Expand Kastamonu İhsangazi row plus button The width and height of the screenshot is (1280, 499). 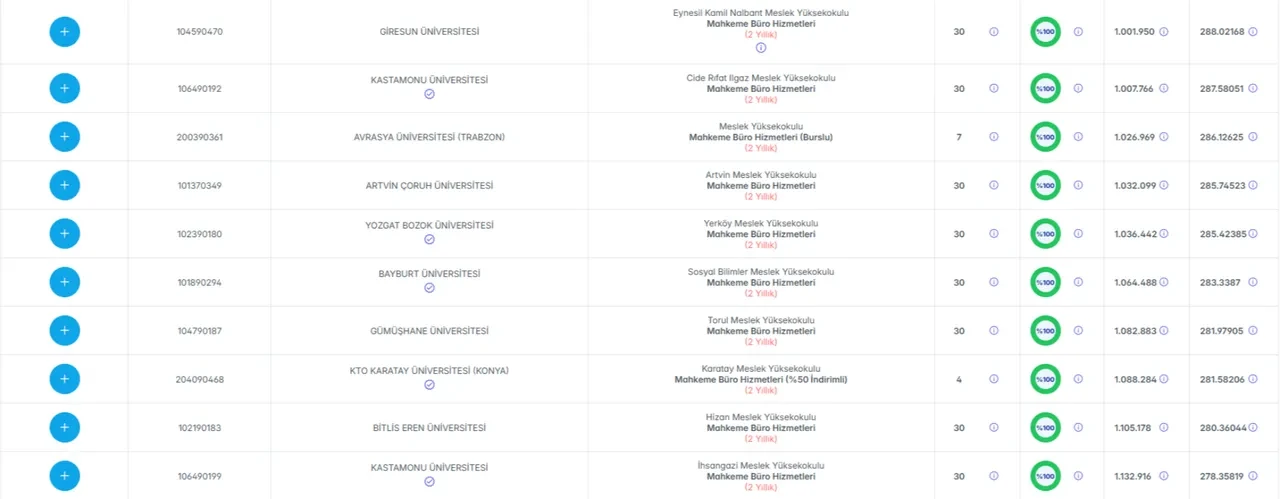pyautogui.click(x=64, y=475)
